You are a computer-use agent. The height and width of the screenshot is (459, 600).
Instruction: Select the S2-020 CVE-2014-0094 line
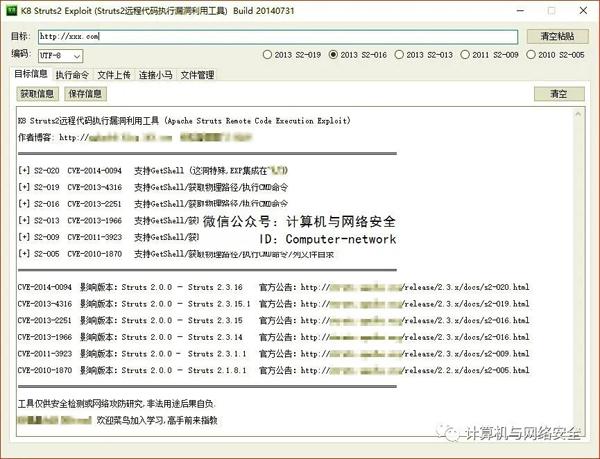(153, 171)
